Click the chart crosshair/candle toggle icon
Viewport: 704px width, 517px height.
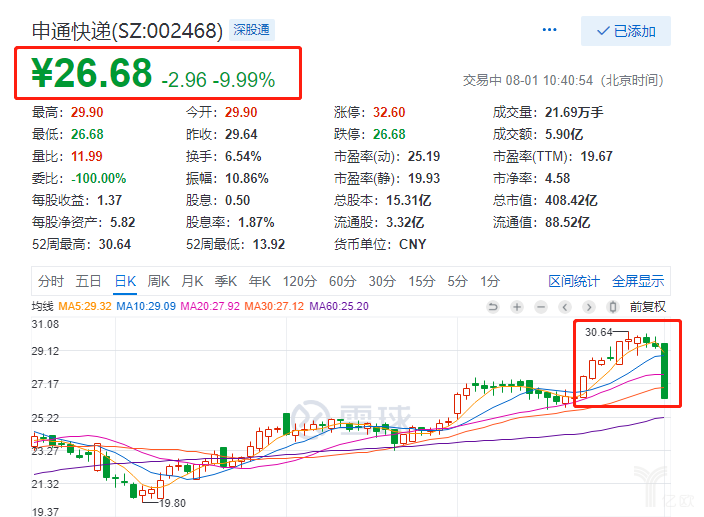pyautogui.click(x=612, y=307)
